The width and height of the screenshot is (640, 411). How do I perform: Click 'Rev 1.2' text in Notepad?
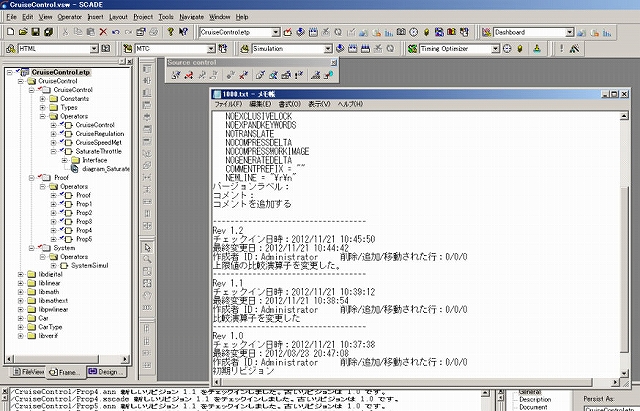pos(228,231)
